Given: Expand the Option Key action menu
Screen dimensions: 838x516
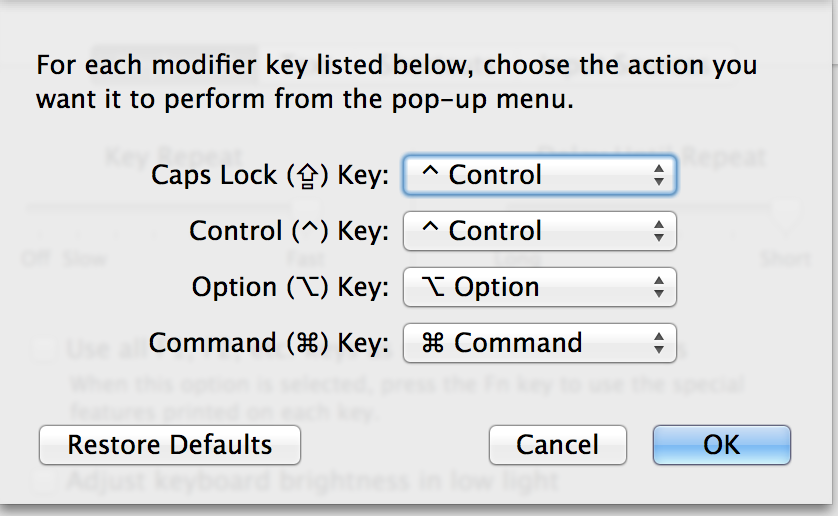Looking at the screenshot, I should click(540, 287).
